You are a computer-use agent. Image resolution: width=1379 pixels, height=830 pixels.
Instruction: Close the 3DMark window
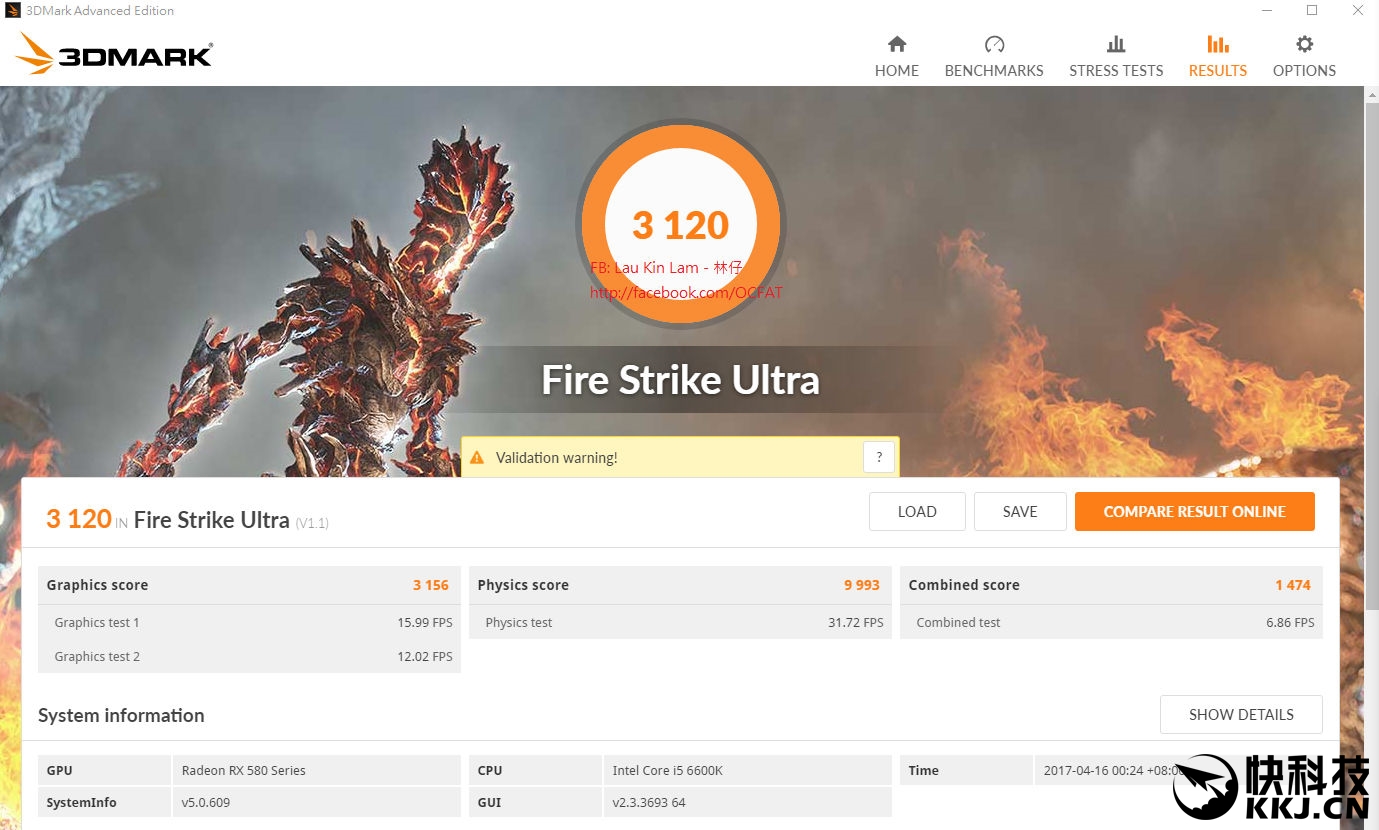click(1357, 11)
